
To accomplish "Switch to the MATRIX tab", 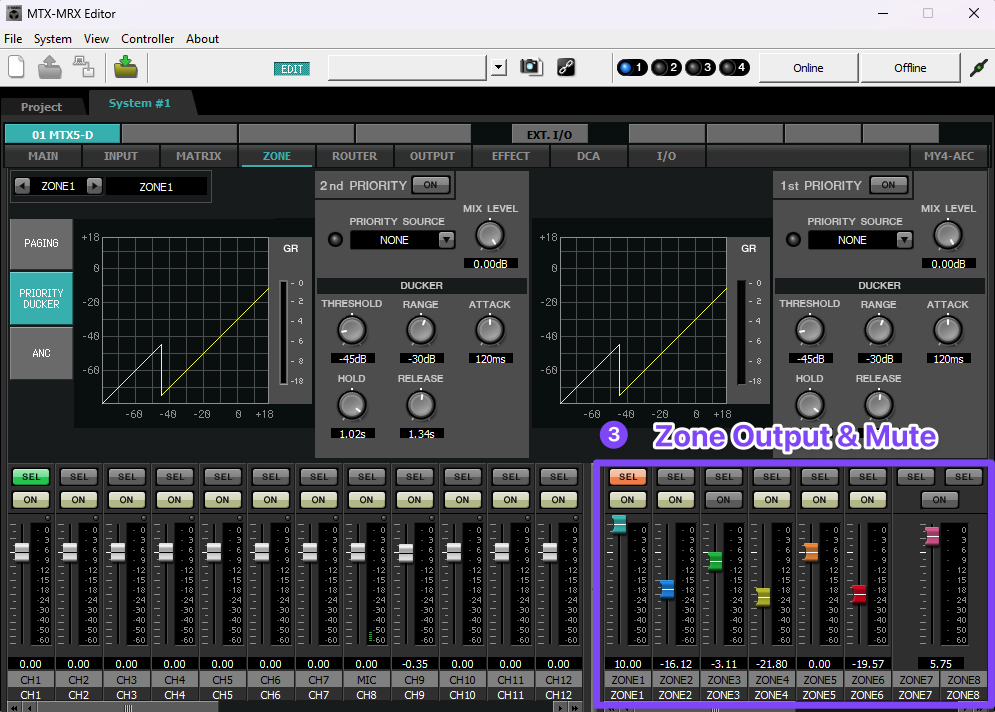I will click(199, 156).
